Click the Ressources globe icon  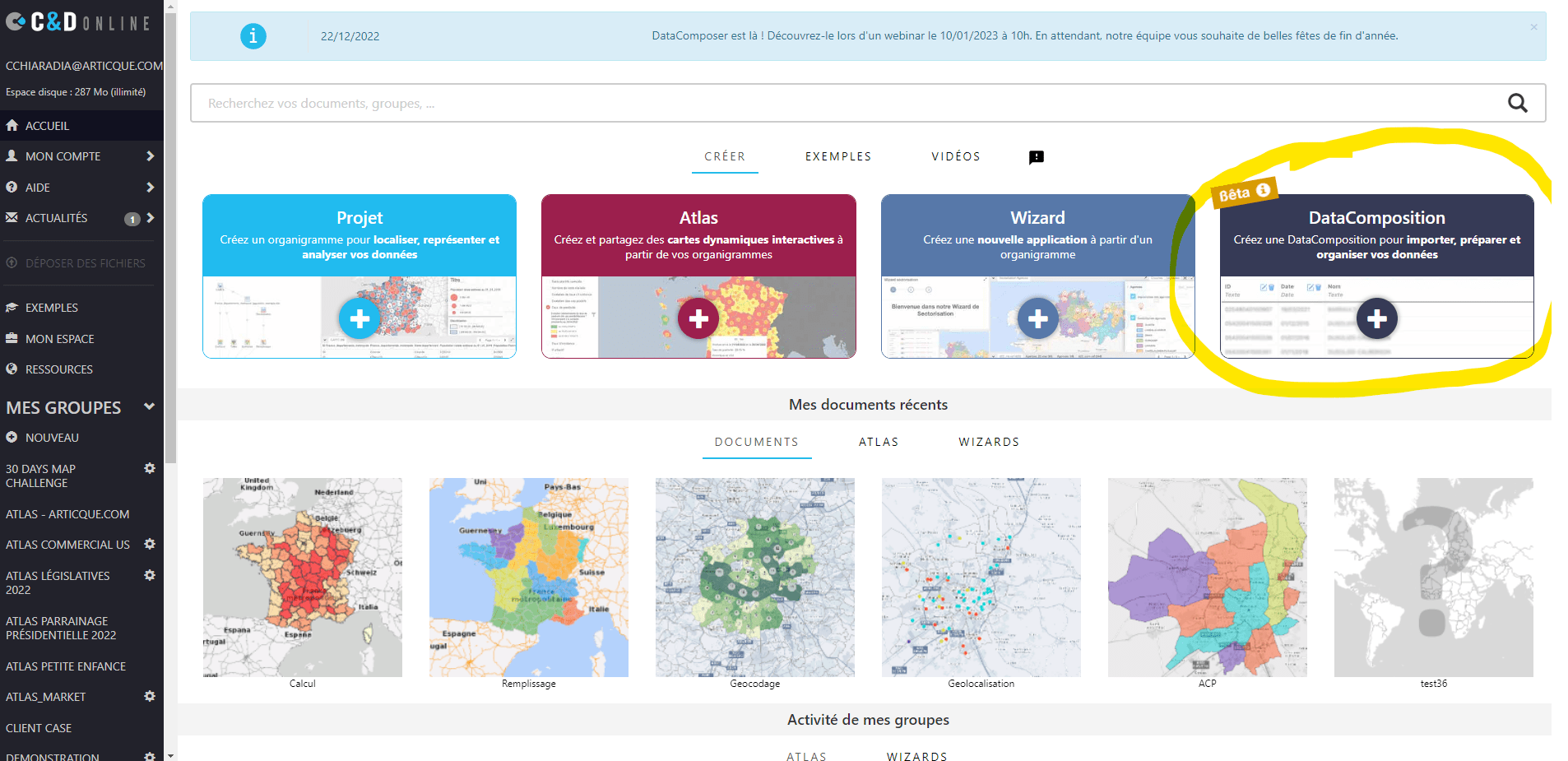tap(12, 369)
